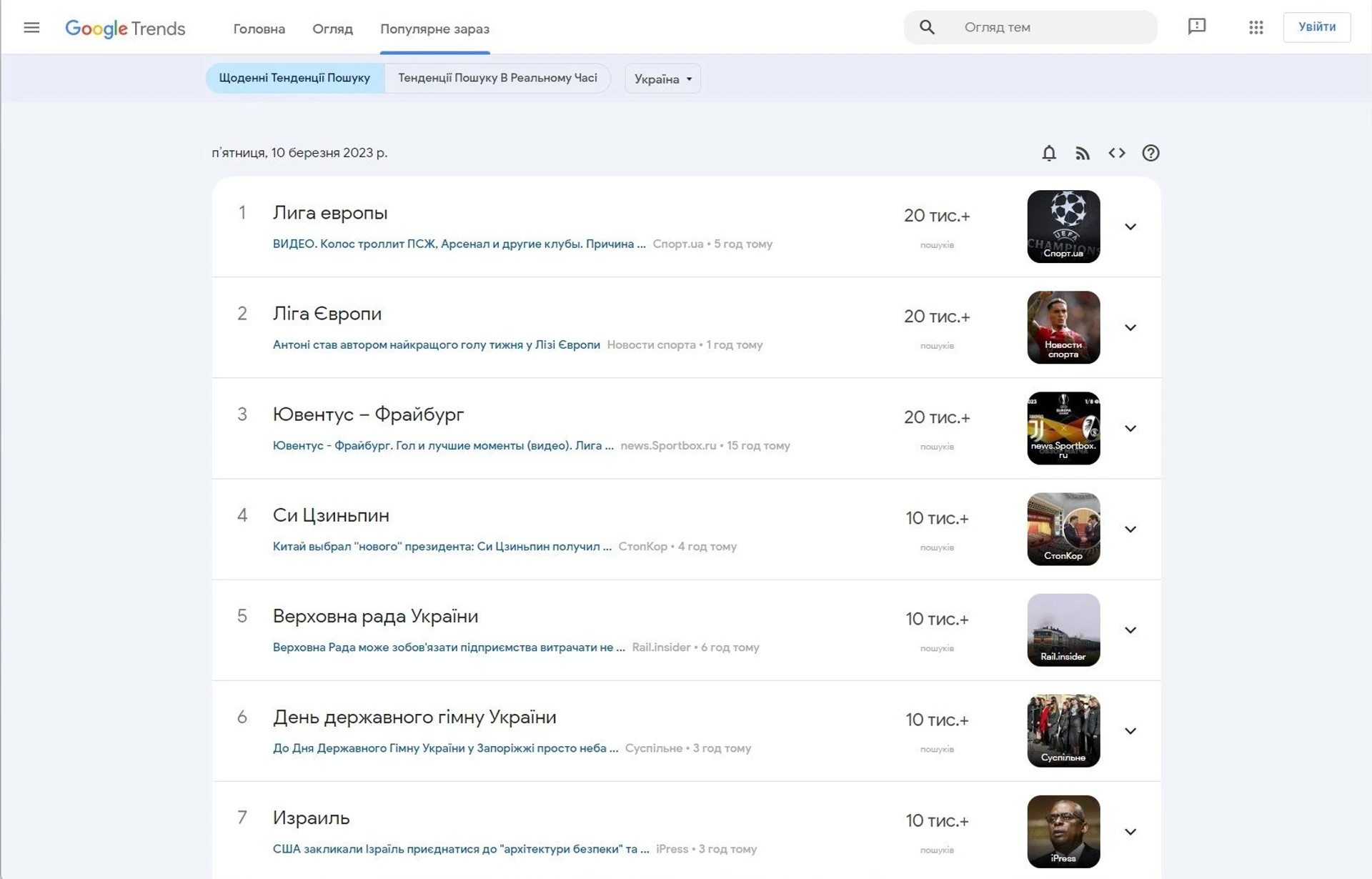The image size is (1372, 879).
Task: Expand the 'Лига европы' trend row
Action: 1130,227
